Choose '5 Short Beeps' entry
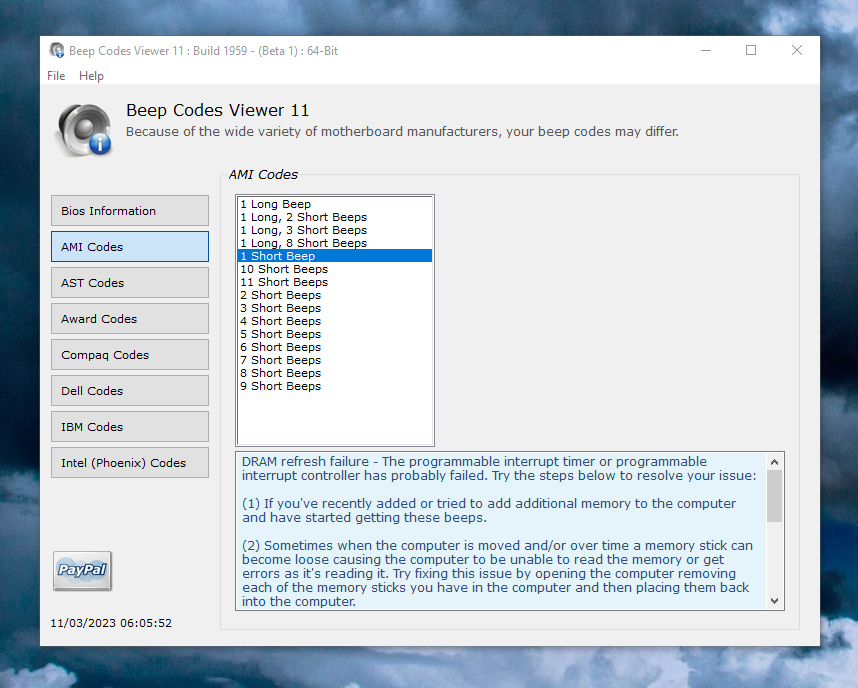 click(335, 334)
